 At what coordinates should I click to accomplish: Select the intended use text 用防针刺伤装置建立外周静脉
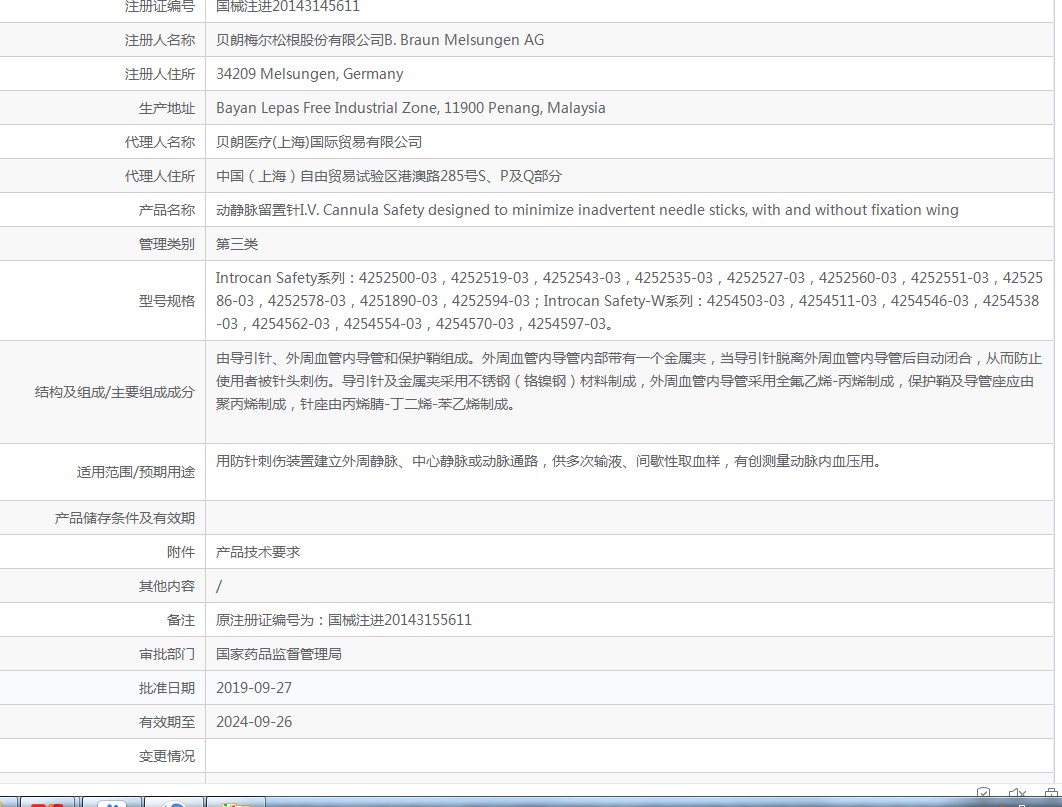(x=548, y=462)
